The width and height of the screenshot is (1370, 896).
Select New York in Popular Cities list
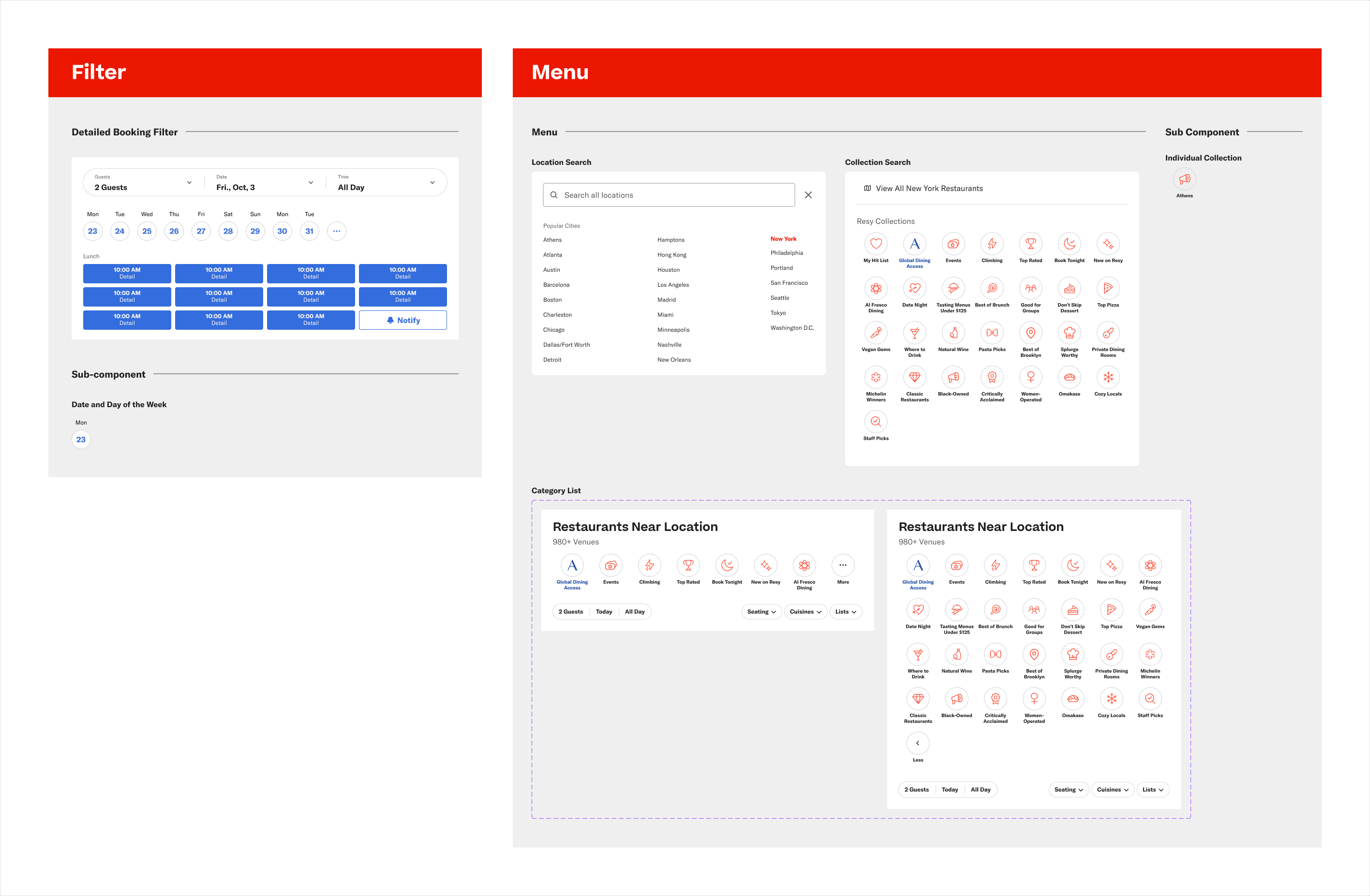tap(783, 239)
